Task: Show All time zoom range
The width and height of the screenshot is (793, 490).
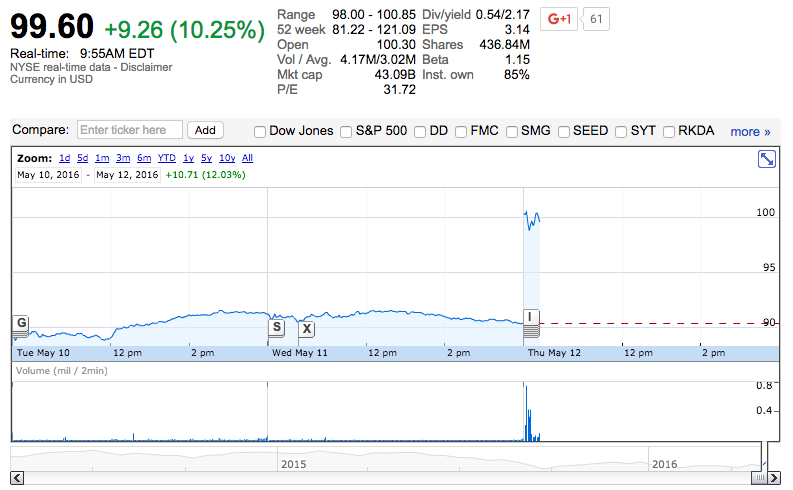Action: pyautogui.click(x=247, y=158)
